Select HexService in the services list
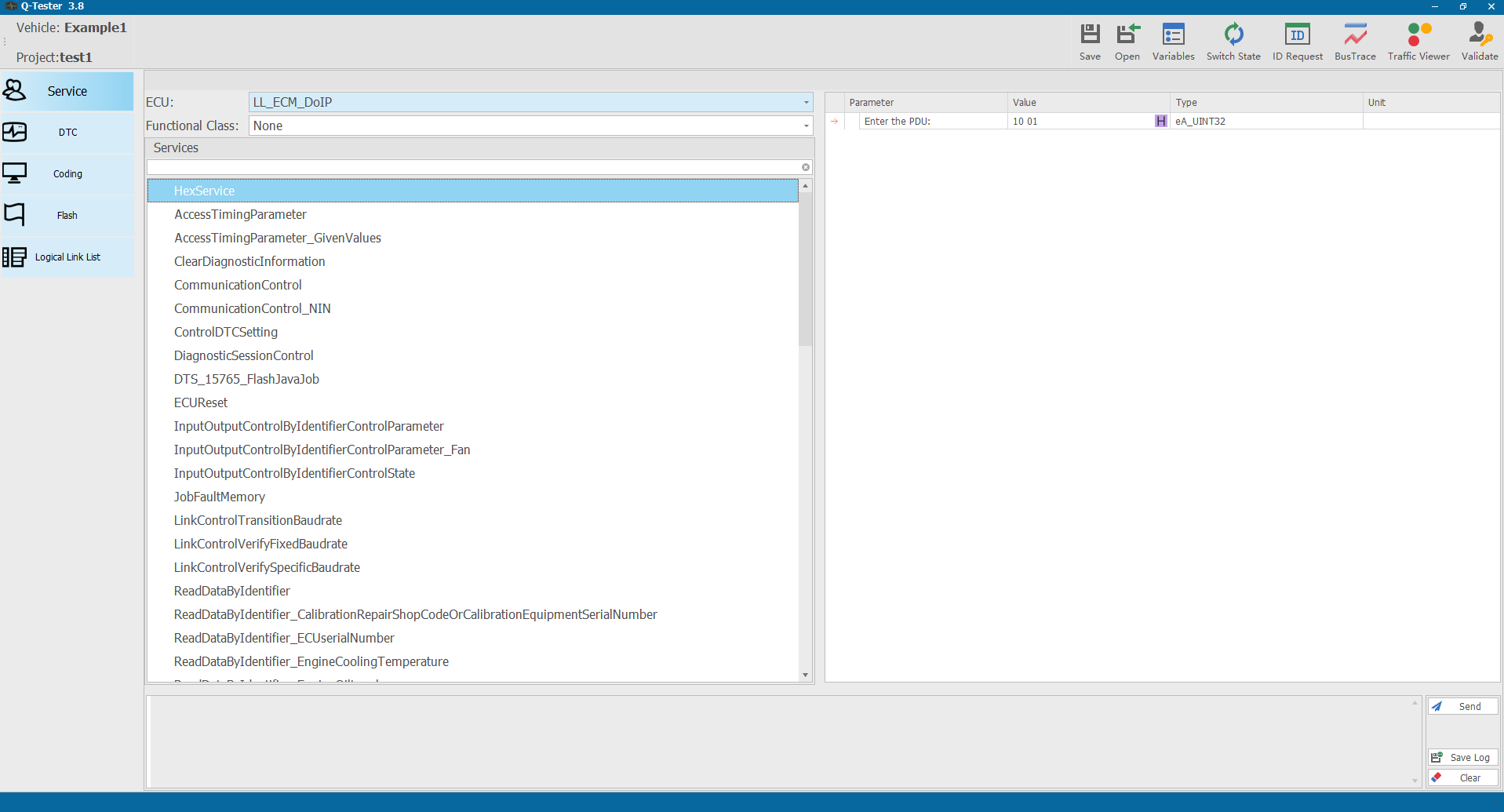1504x812 pixels. point(473,191)
